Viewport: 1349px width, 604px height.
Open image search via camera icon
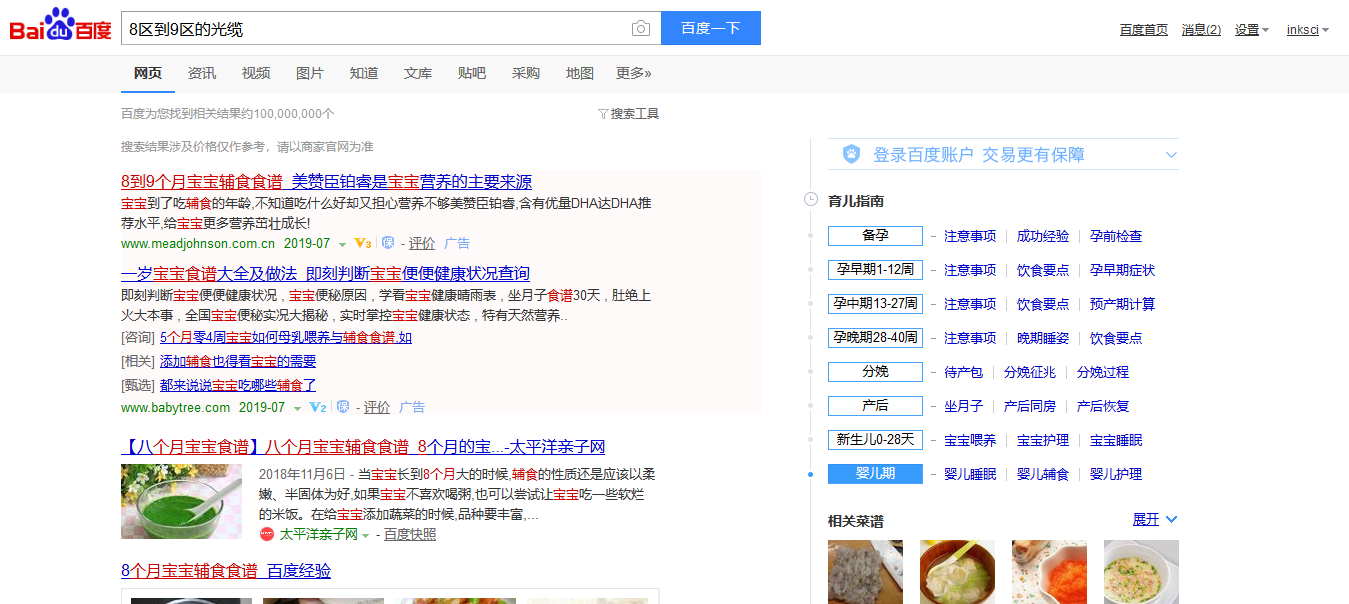(641, 29)
